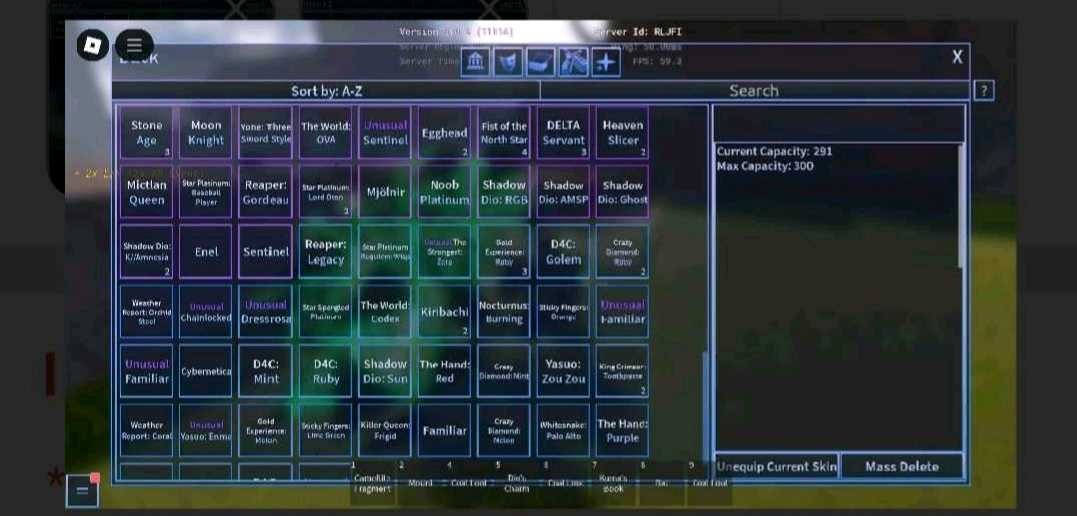Select the Unusual Dressrosa skin
The width and height of the screenshot is (1077, 516).
(x=266, y=311)
